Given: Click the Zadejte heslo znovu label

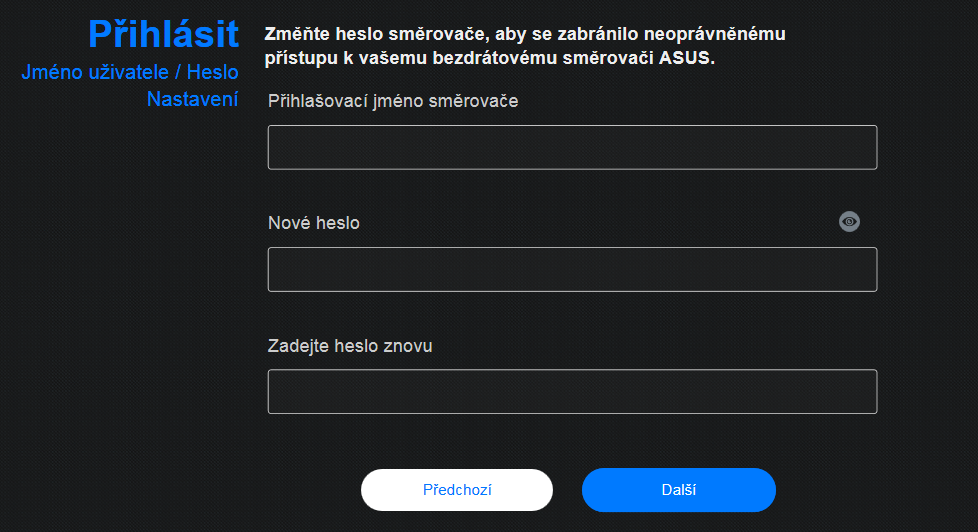Looking at the screenshot, I should tap(350, 346).
